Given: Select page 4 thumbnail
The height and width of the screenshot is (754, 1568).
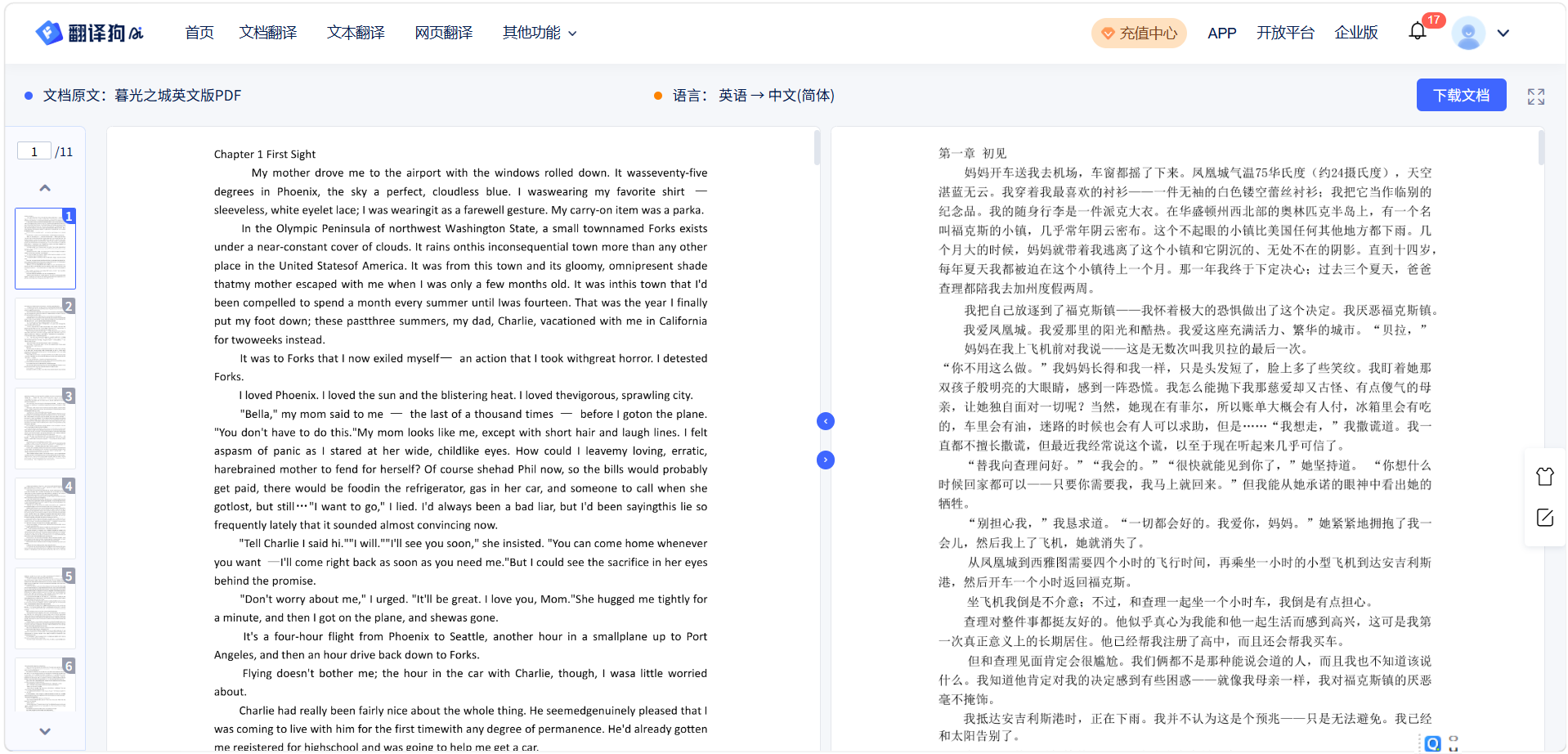Looking at the screenshot, I should (45, 518).
